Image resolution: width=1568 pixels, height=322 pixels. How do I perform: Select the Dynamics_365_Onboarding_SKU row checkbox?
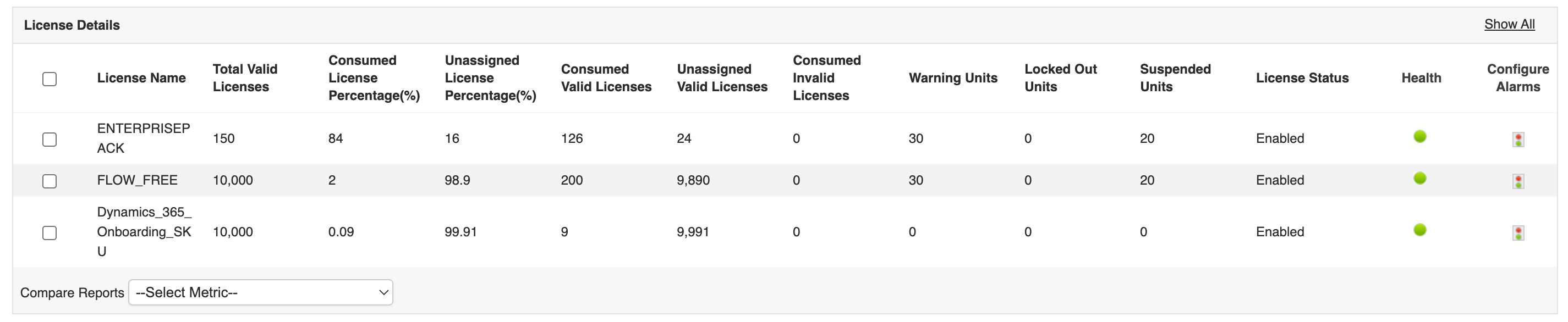click(50, 232)
